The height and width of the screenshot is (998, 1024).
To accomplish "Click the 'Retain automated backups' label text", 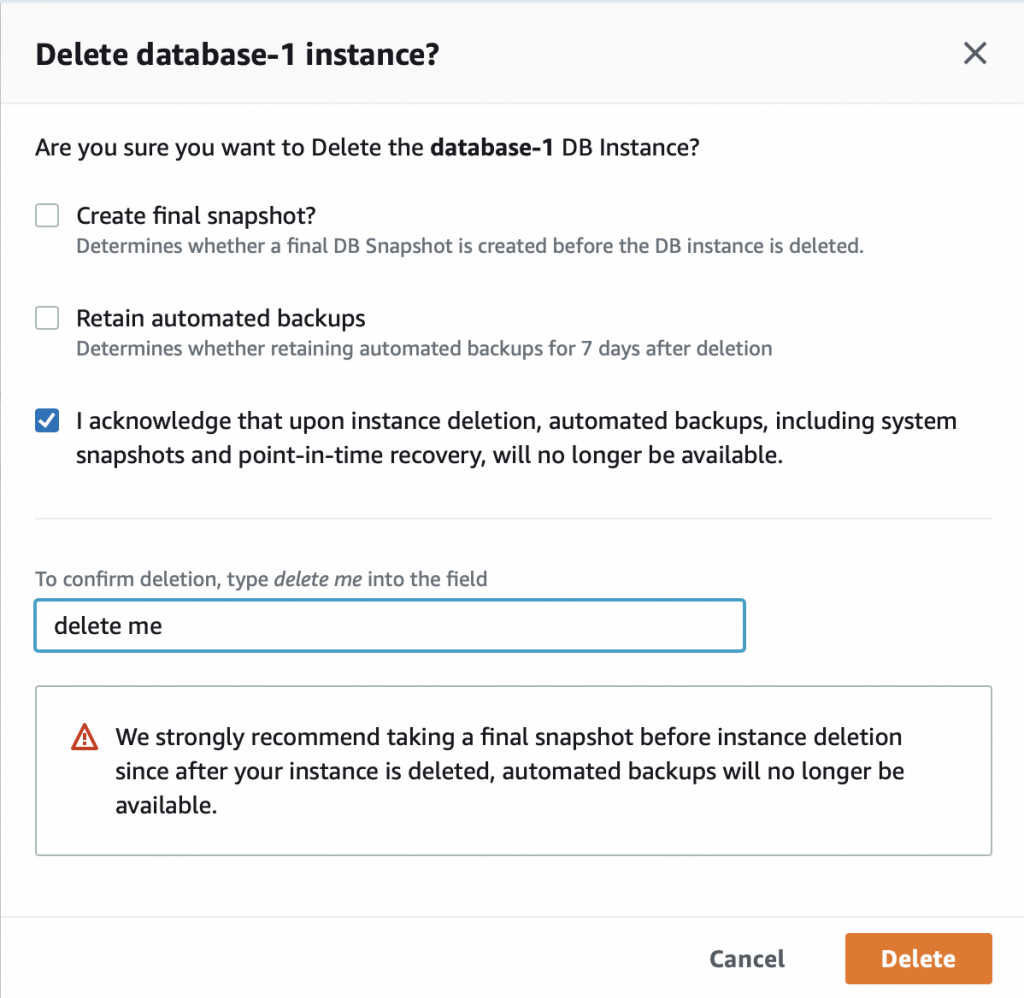I will click(221, 318).
